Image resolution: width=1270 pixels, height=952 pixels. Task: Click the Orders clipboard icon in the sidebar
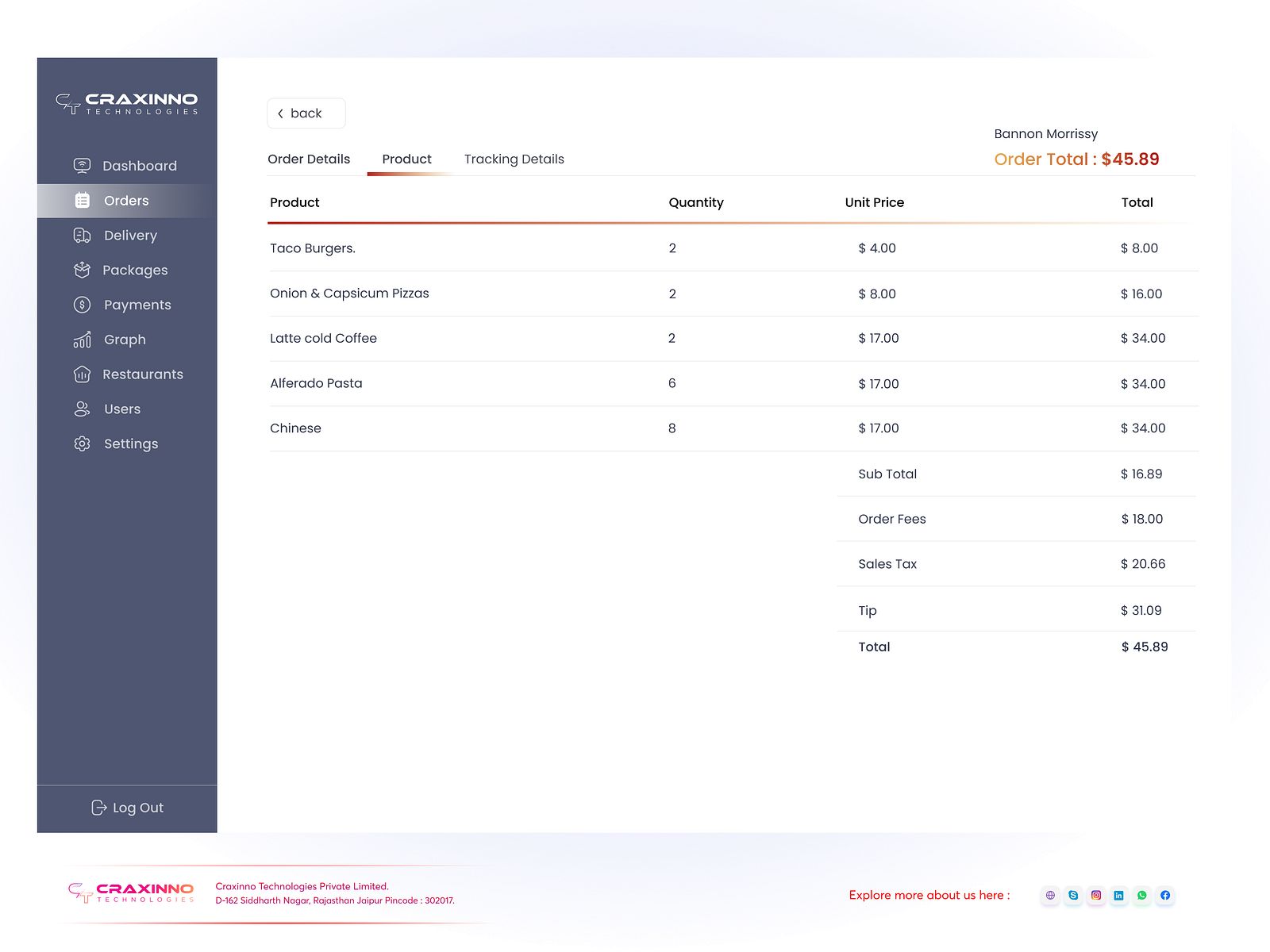pyautogui.click(x=83, y=200)
